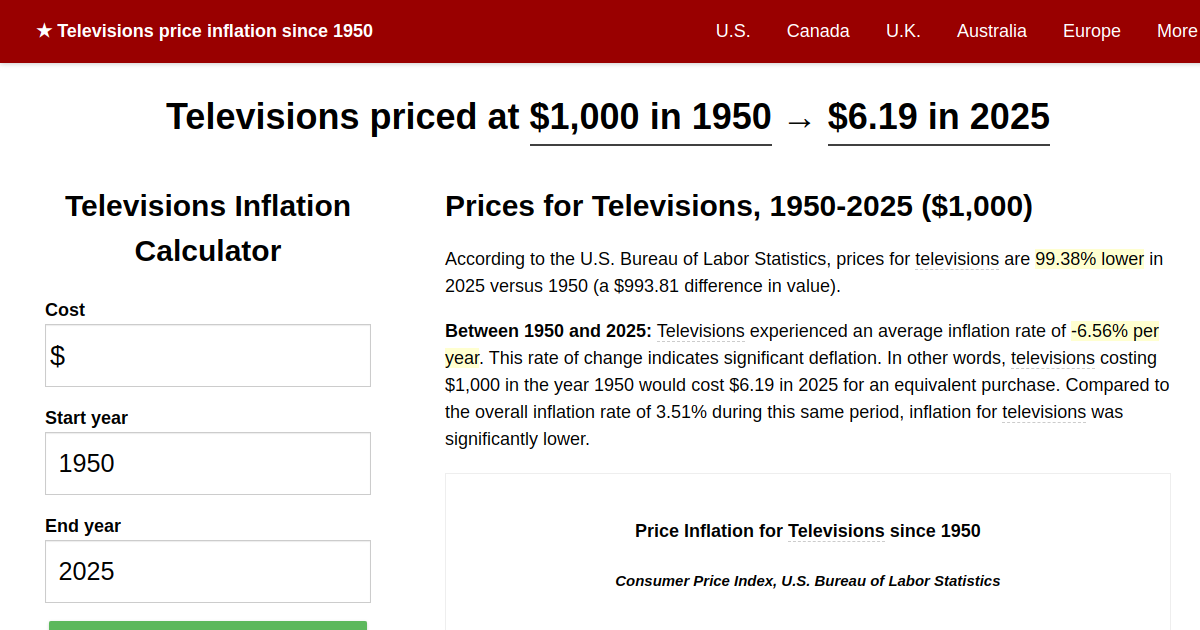Click the 99.38% lower highlighted text

click(x=1089, y=259)
